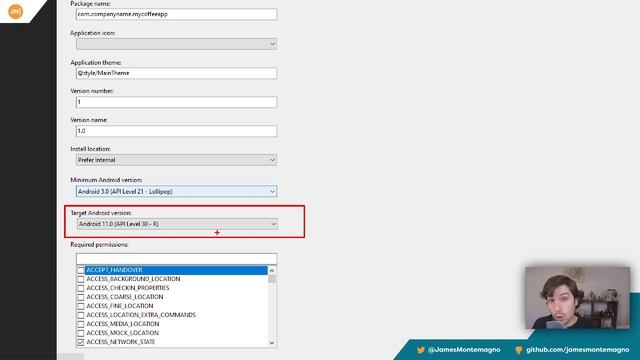
Task: Click the permissions list scroll up arrow
Action: pos(272,270)
